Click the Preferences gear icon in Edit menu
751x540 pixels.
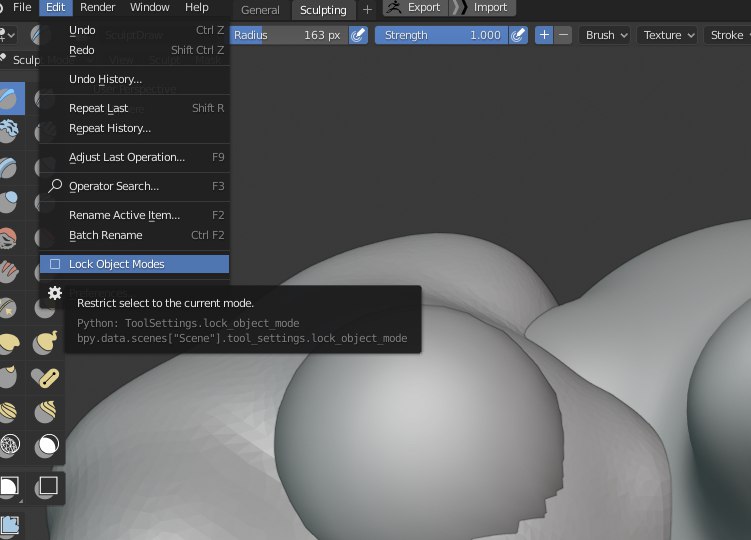click(x=55, y=293)
